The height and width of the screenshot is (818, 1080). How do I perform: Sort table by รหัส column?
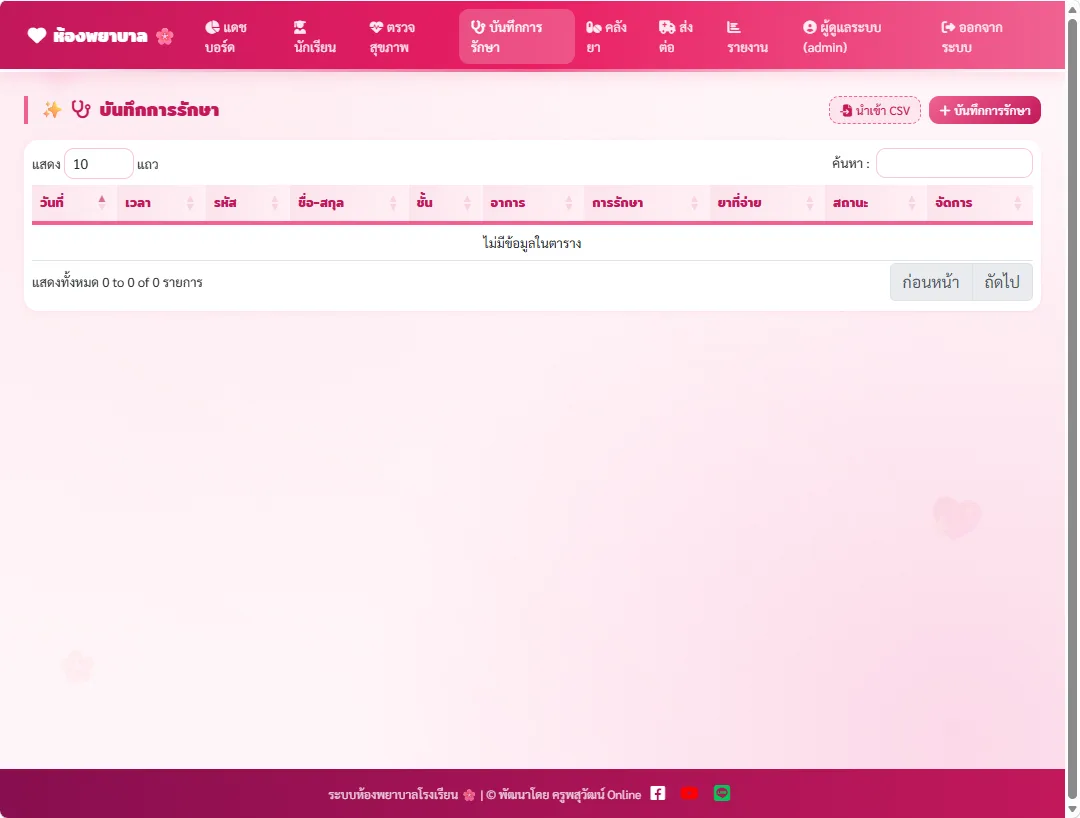tap(247, 202)
